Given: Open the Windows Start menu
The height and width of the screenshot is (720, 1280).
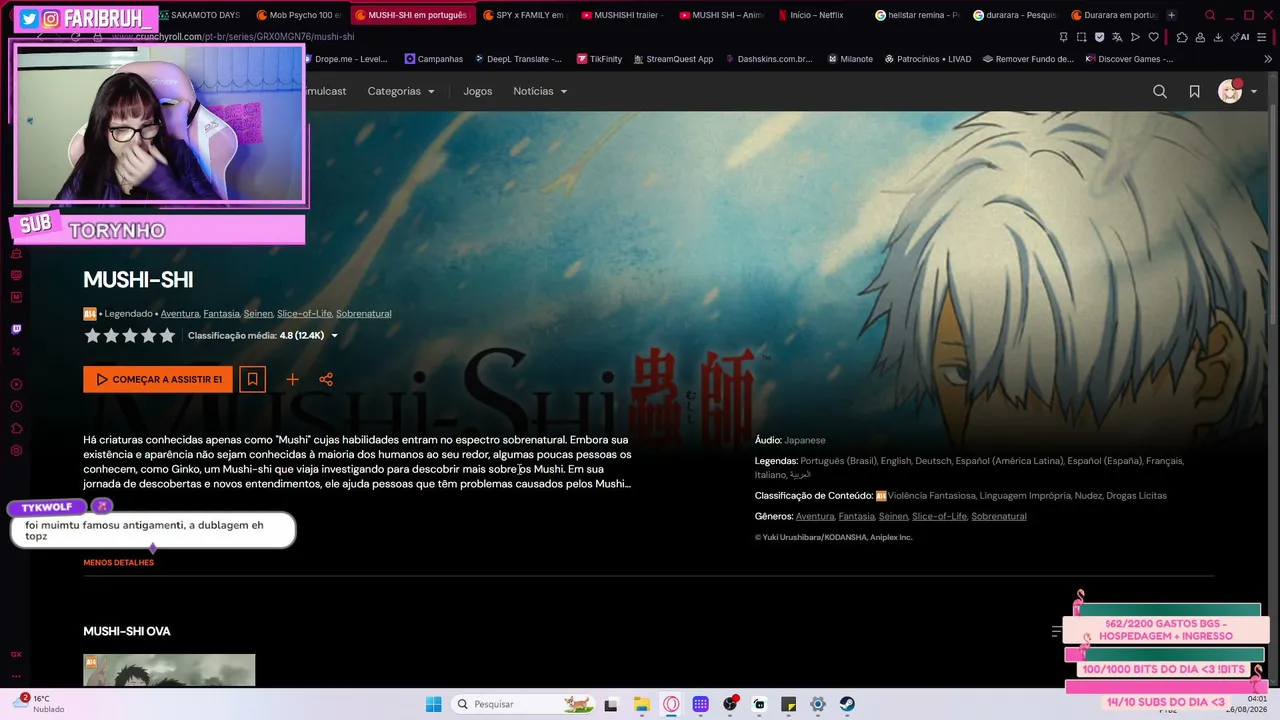Looking at the screenshot, I should click(433, 704).
